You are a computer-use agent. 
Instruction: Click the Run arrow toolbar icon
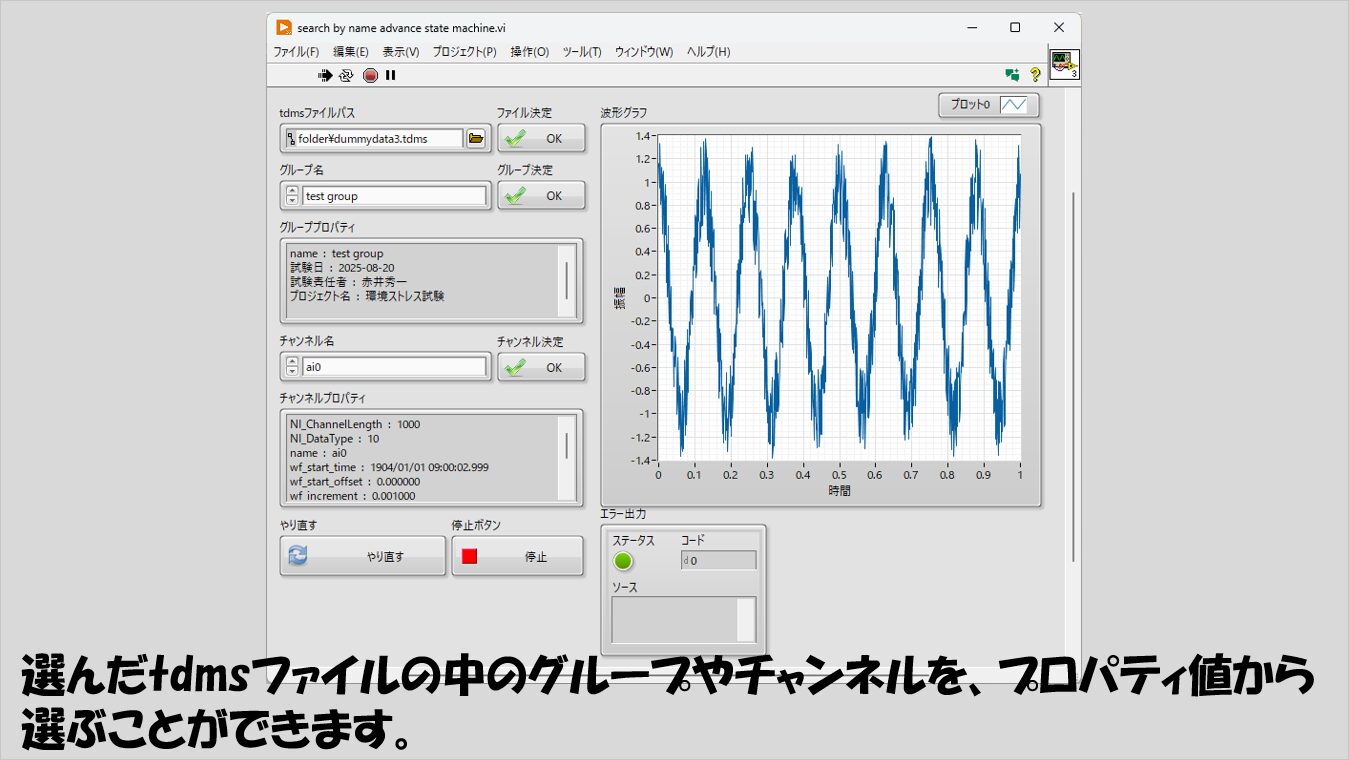click(x=325, y=75)
